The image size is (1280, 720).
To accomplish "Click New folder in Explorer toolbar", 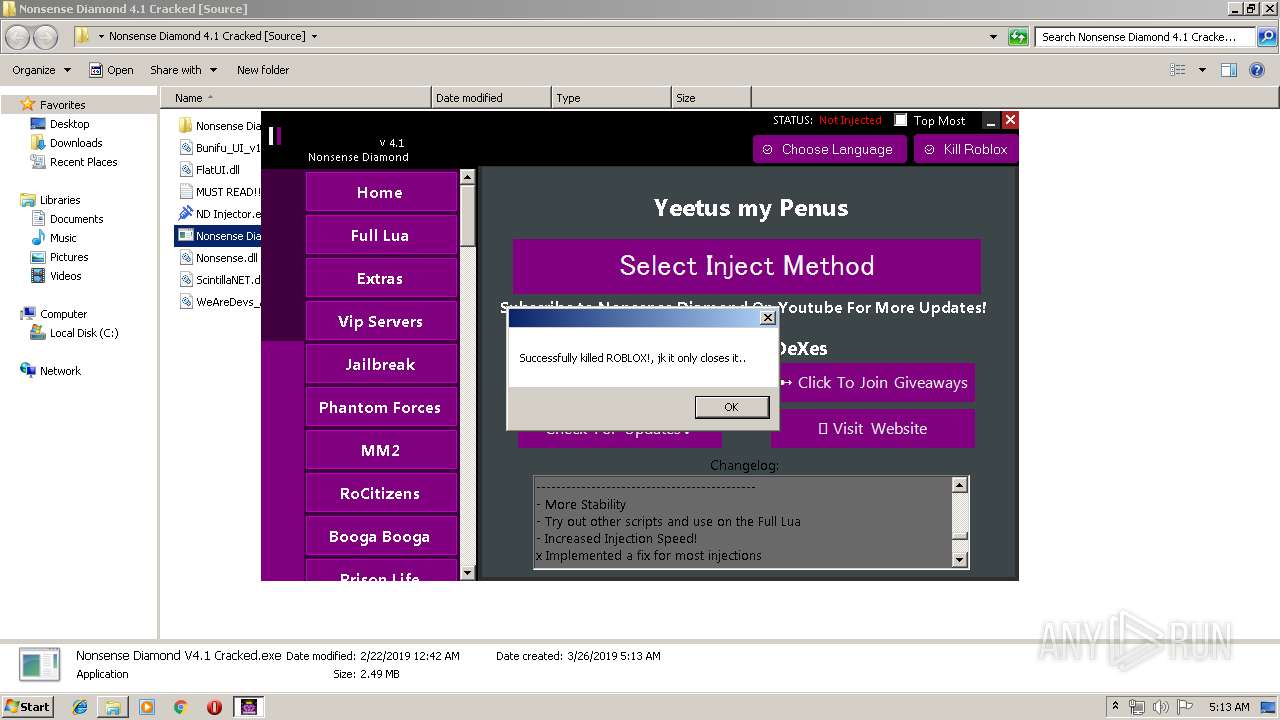I will click(263, 70).
